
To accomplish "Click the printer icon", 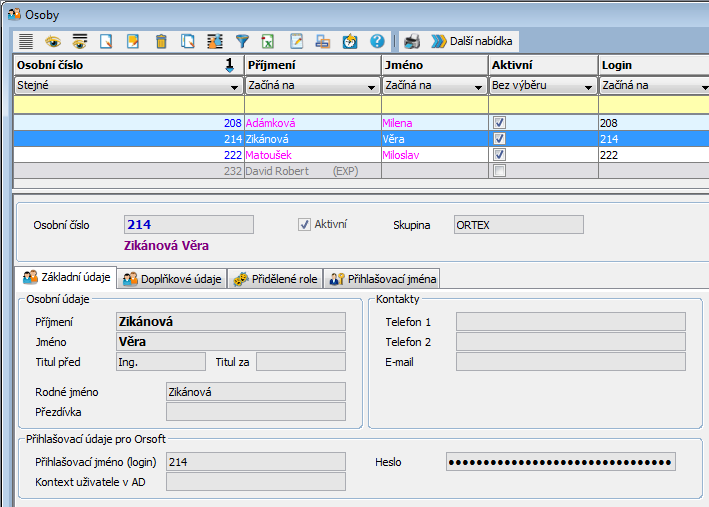I will click(412, 41).
